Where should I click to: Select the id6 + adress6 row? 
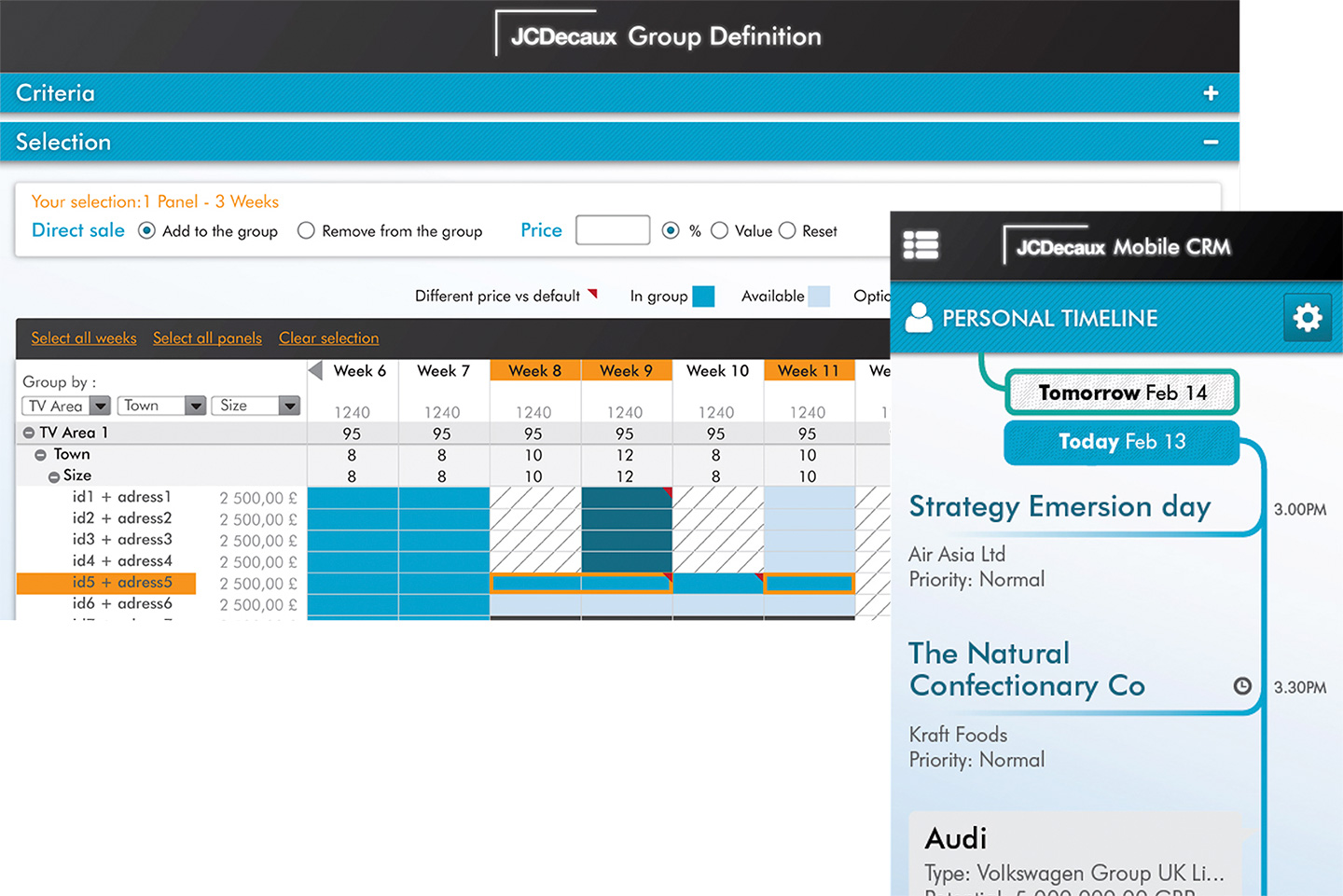(x=122, y=604)
